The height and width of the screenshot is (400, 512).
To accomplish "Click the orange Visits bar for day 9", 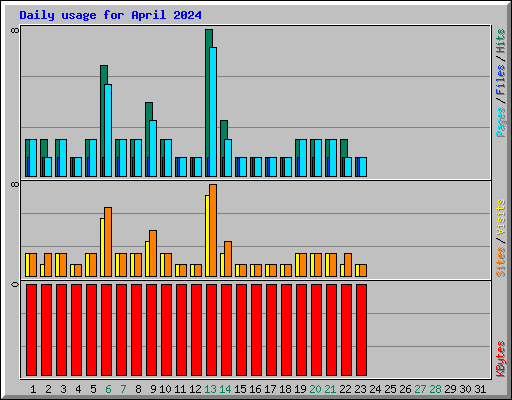I will [x=153, y=253].
